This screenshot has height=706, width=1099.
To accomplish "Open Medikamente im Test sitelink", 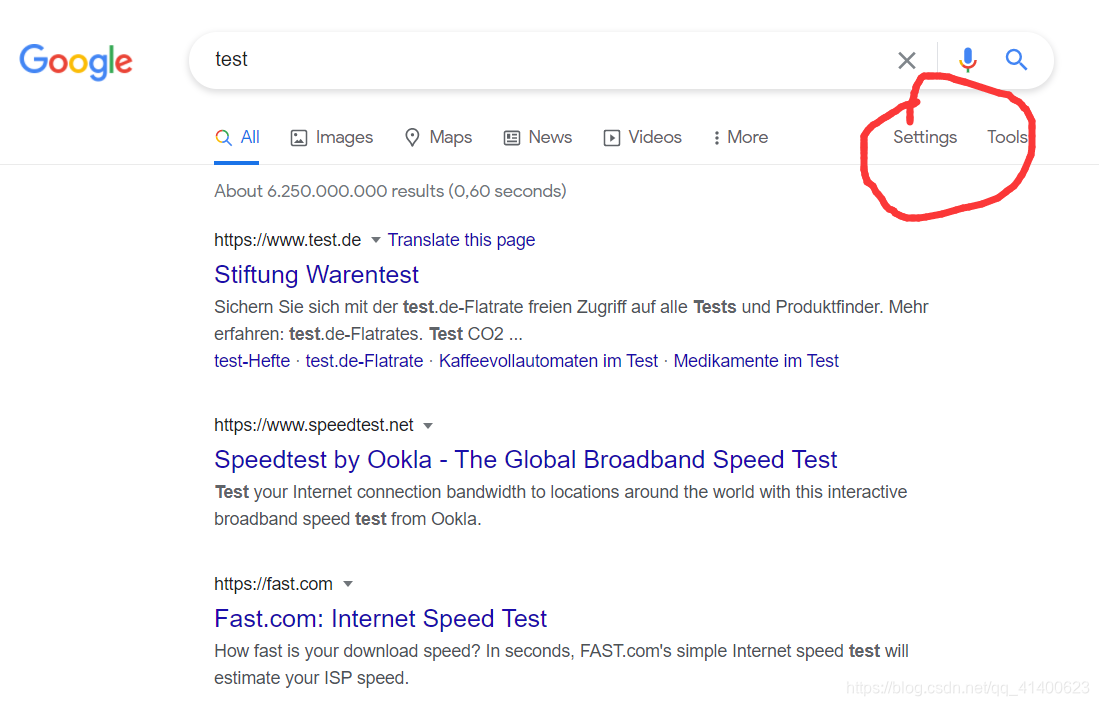I will click(x=756, y=361).
